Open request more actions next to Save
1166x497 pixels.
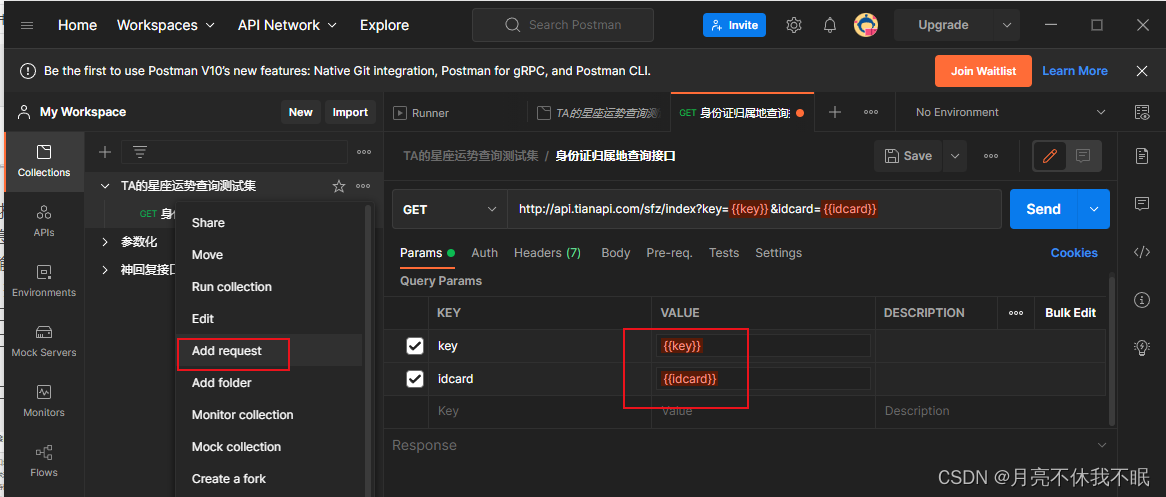[991, 156]
